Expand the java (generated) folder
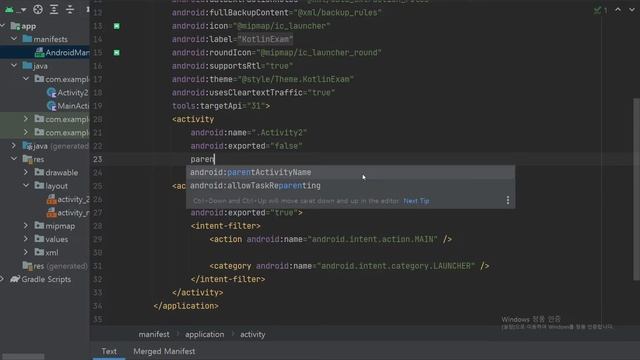The width and height of the screenshot is (640, 360). point(13,146)
